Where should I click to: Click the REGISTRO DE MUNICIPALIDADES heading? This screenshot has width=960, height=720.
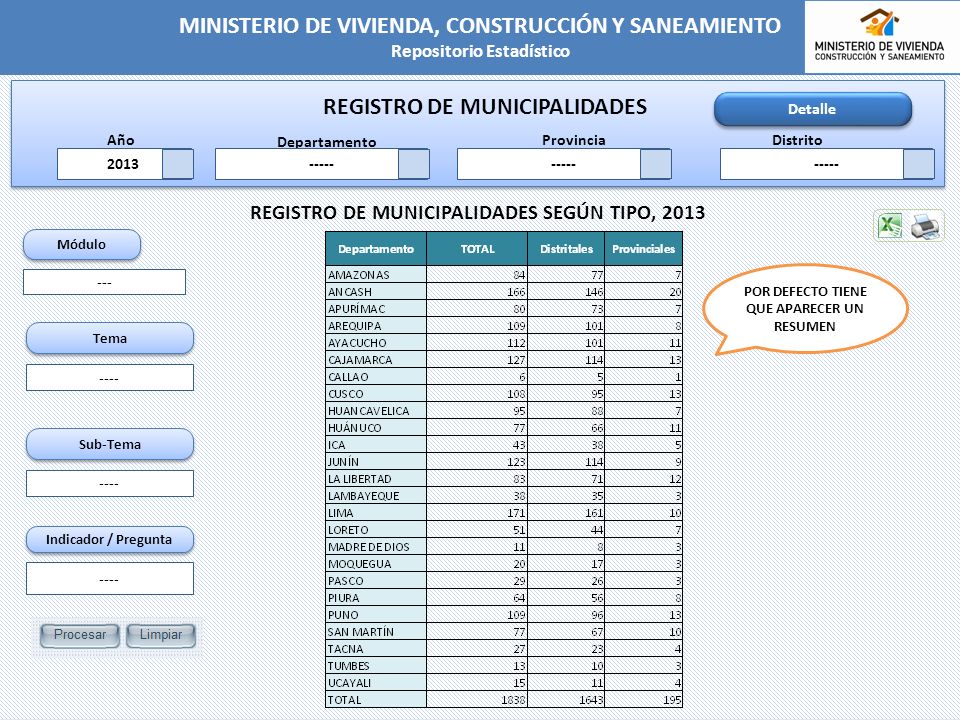point(485,107)
